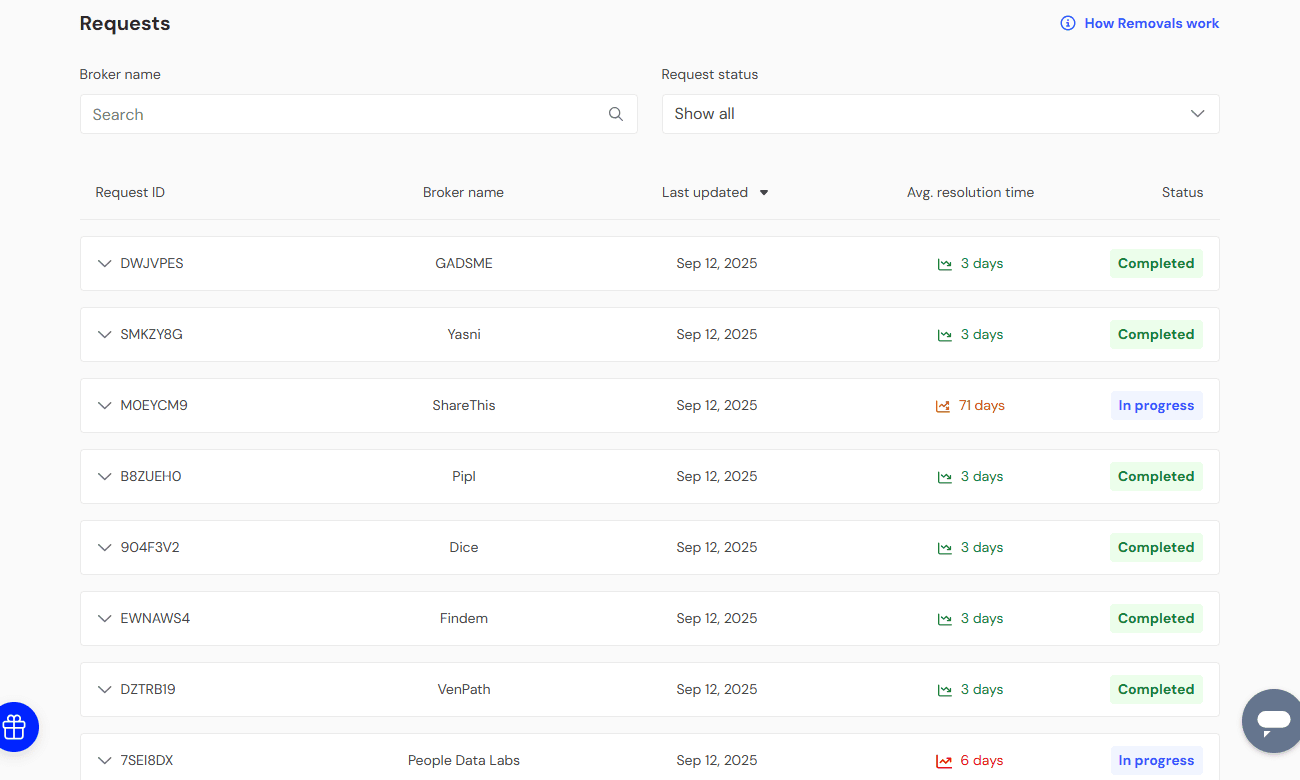Select the GADSME broker name
The image size is (1300, 780).
(x=464, y=264)
